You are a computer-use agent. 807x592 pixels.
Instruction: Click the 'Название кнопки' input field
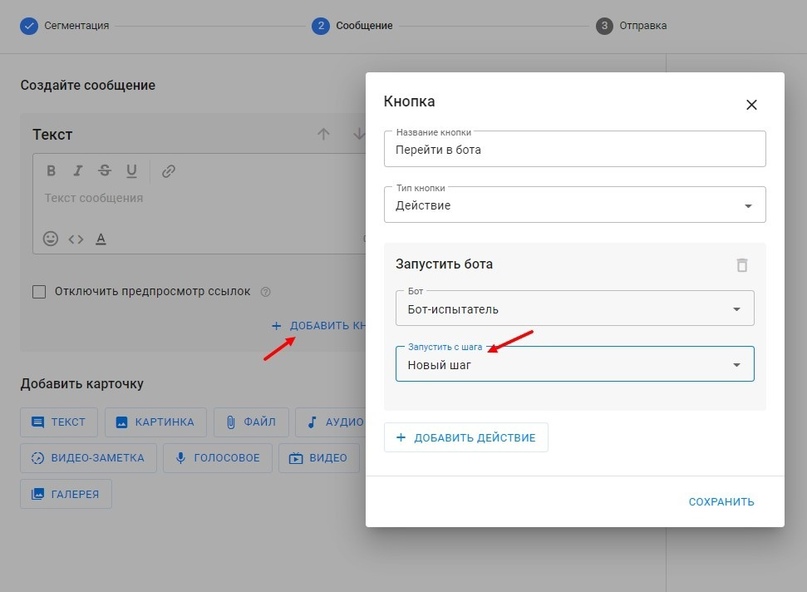click(x=574, y=150)
